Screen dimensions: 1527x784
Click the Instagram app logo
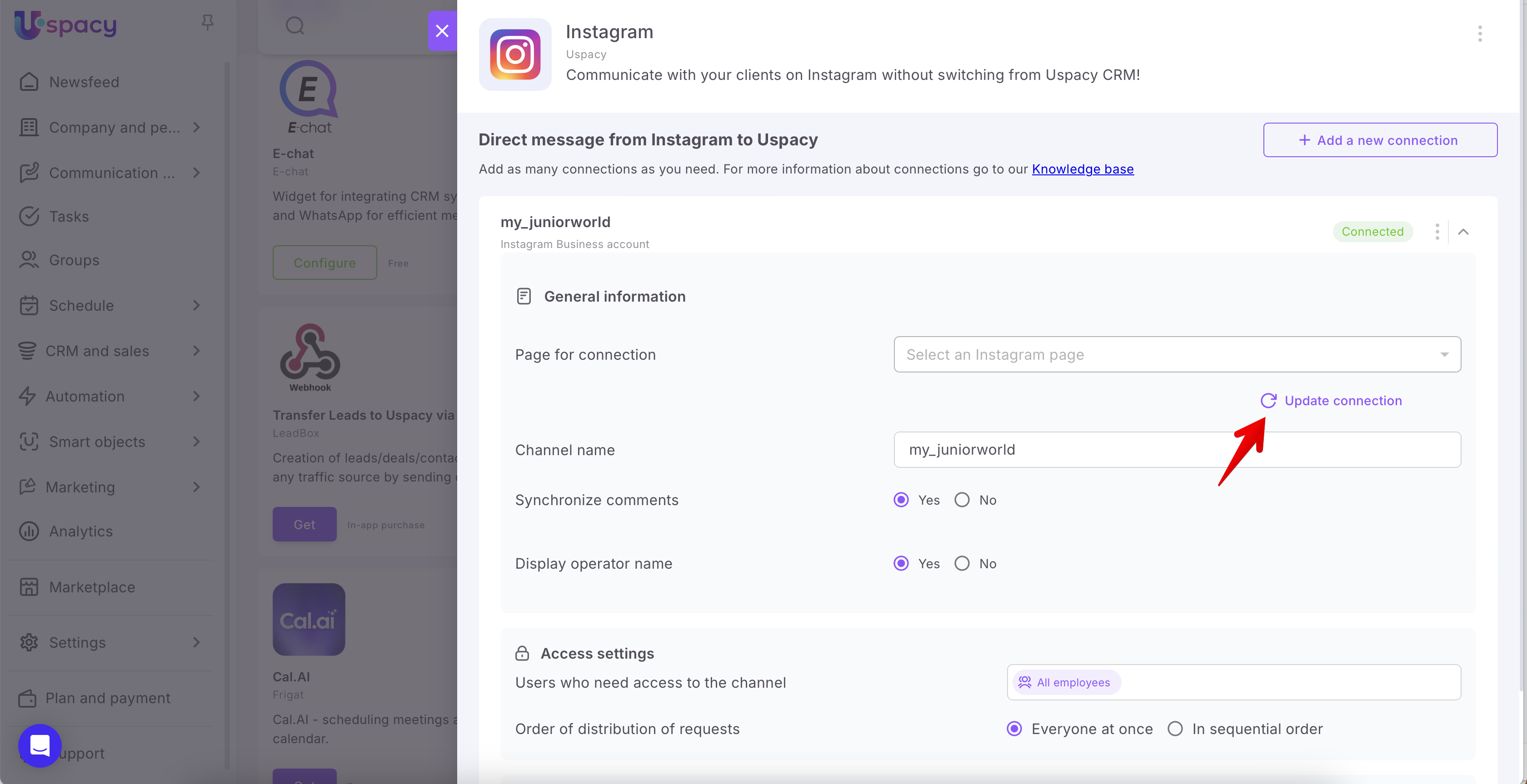(x=514, y=55)
